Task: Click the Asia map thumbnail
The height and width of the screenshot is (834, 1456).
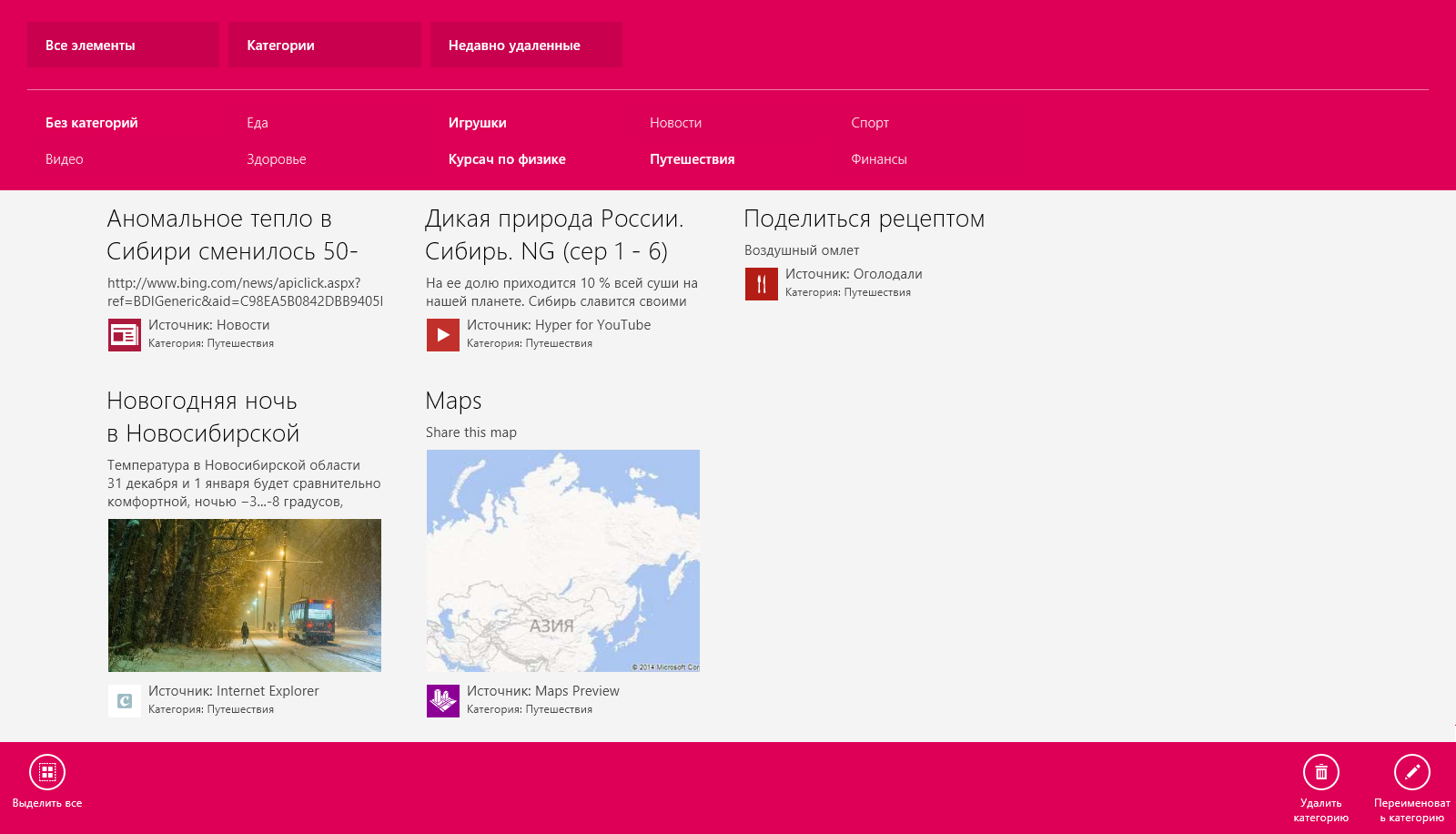Action: pos(563,561)
